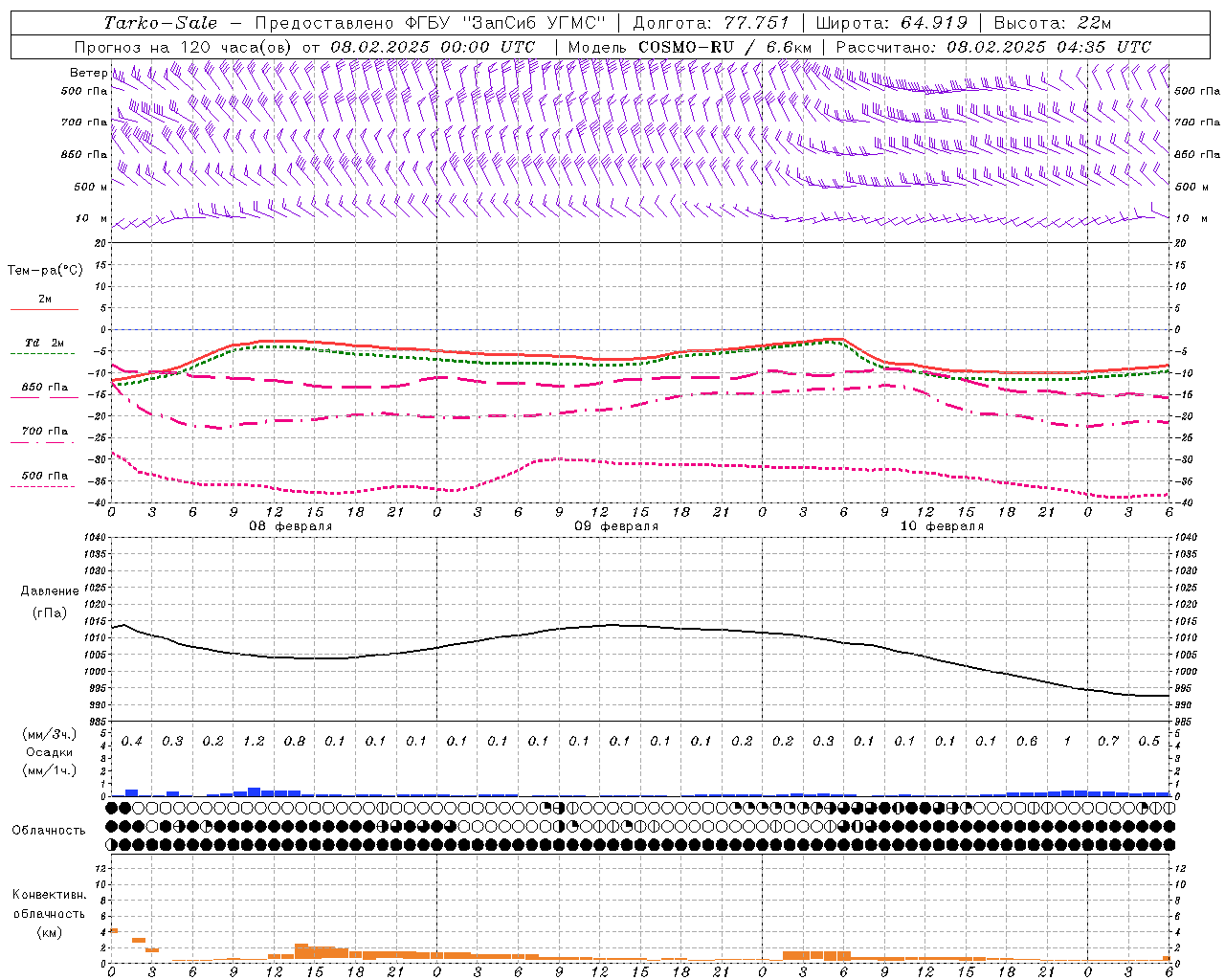1225x980 pixels.
Task: Click the Конвективн. convective cloud label
Action: point(50,895)
